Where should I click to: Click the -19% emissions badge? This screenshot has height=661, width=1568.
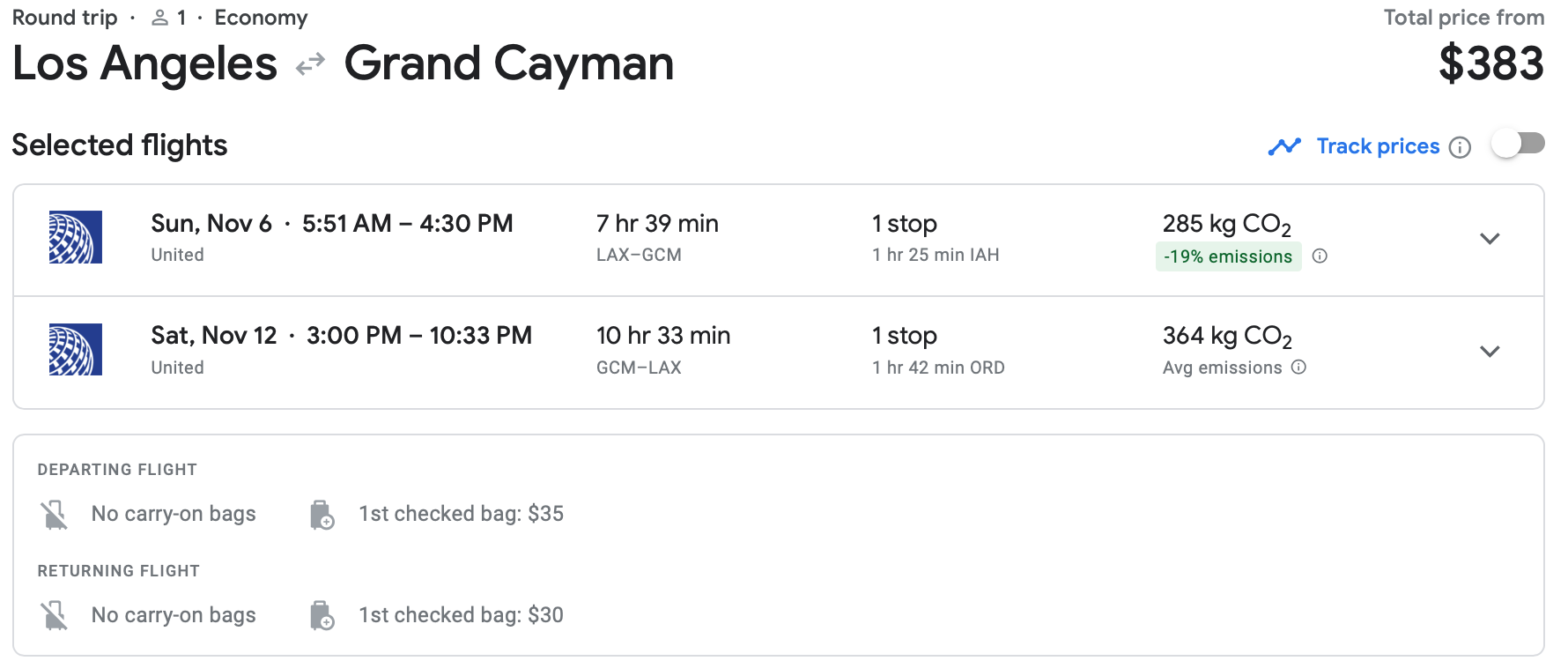(x=1228, y=256)
